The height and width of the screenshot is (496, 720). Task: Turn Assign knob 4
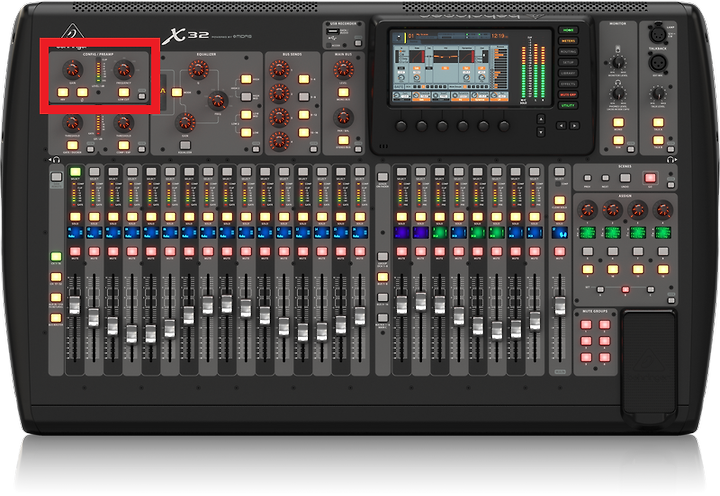point(663,210)
